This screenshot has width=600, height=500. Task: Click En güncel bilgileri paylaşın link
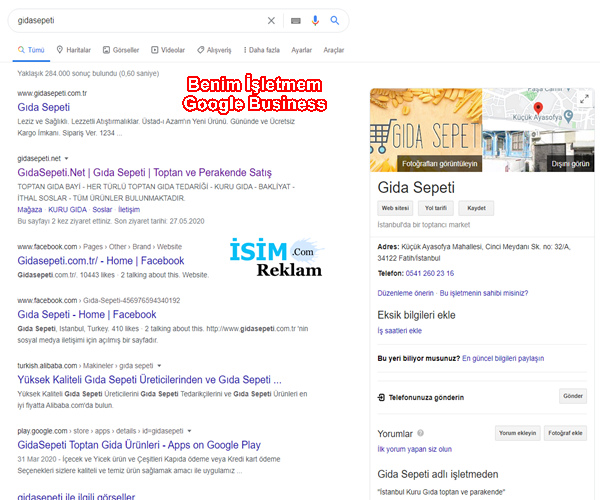click(x=503, y=358)
